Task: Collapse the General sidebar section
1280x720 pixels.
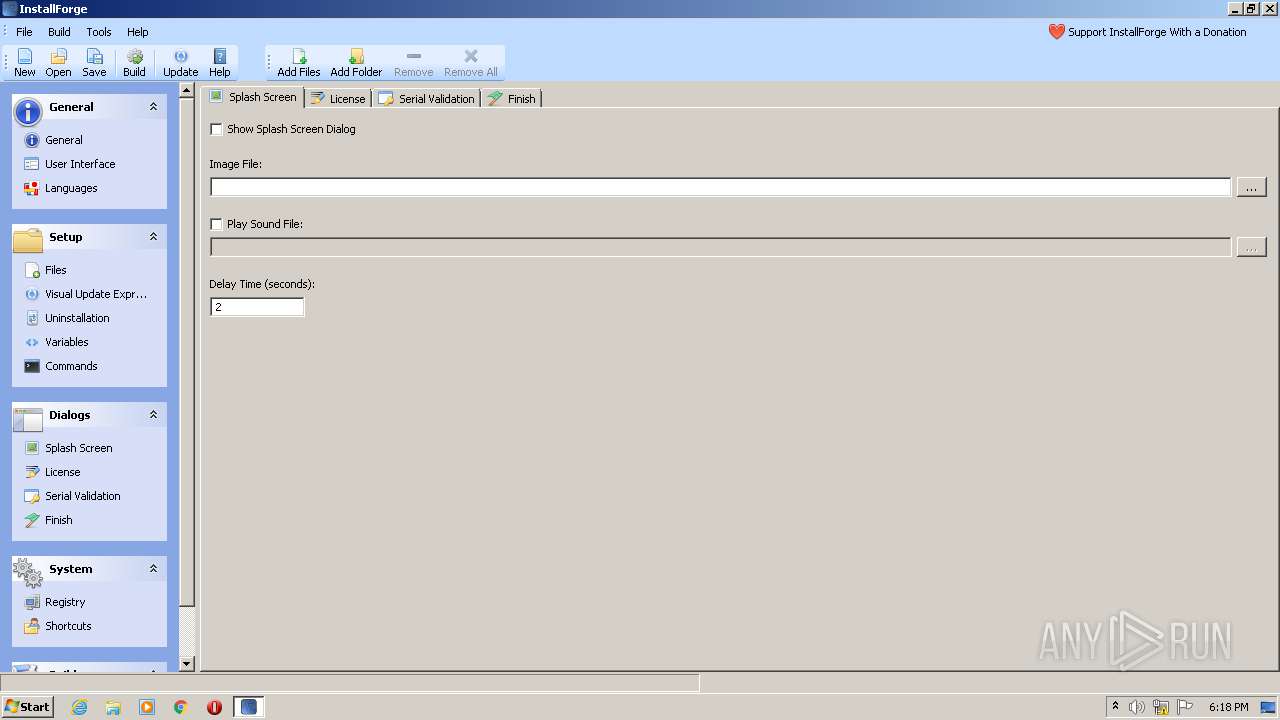Action: click(153, 107)
